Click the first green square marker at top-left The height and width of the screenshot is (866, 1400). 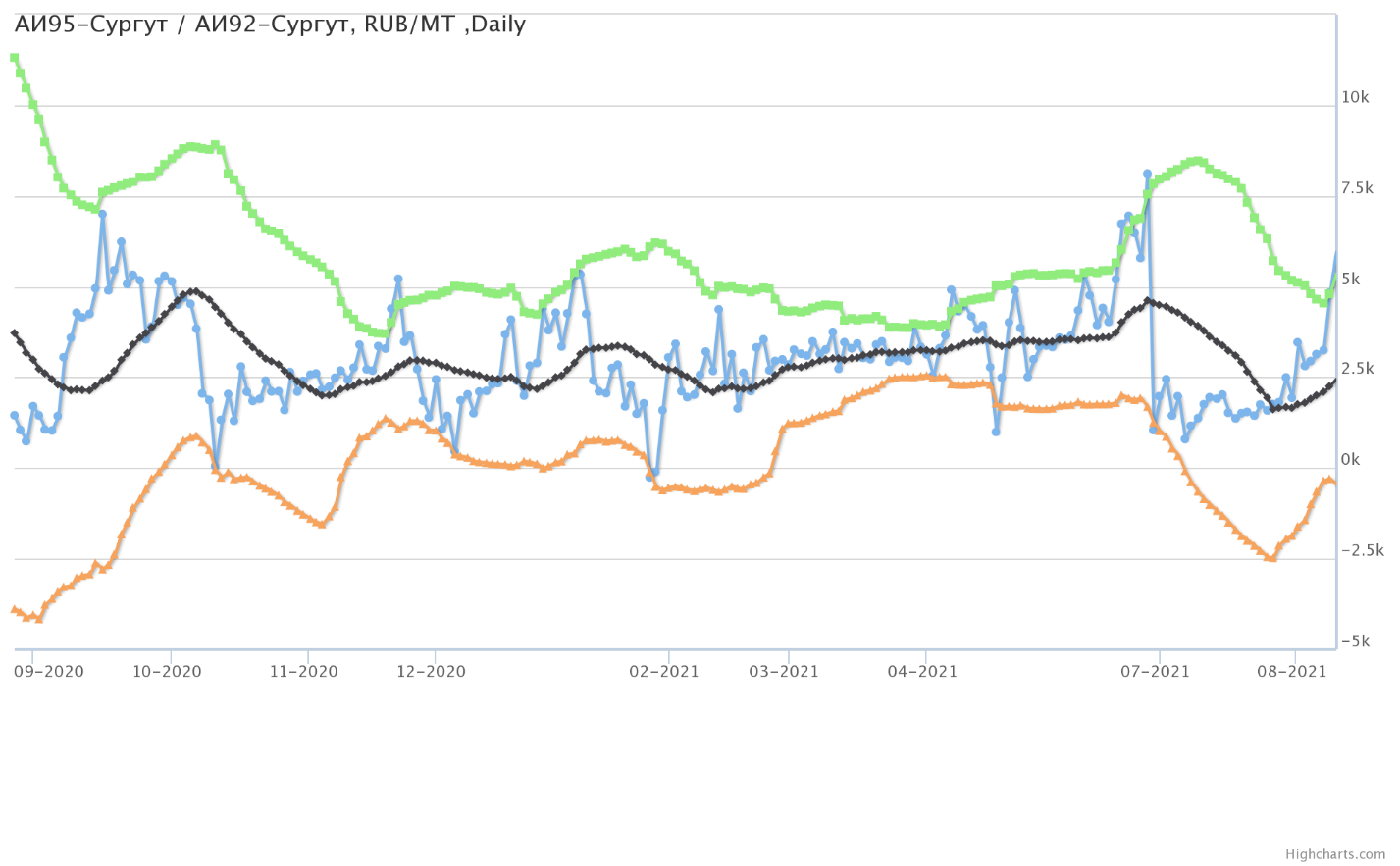[x=14, y=58]
